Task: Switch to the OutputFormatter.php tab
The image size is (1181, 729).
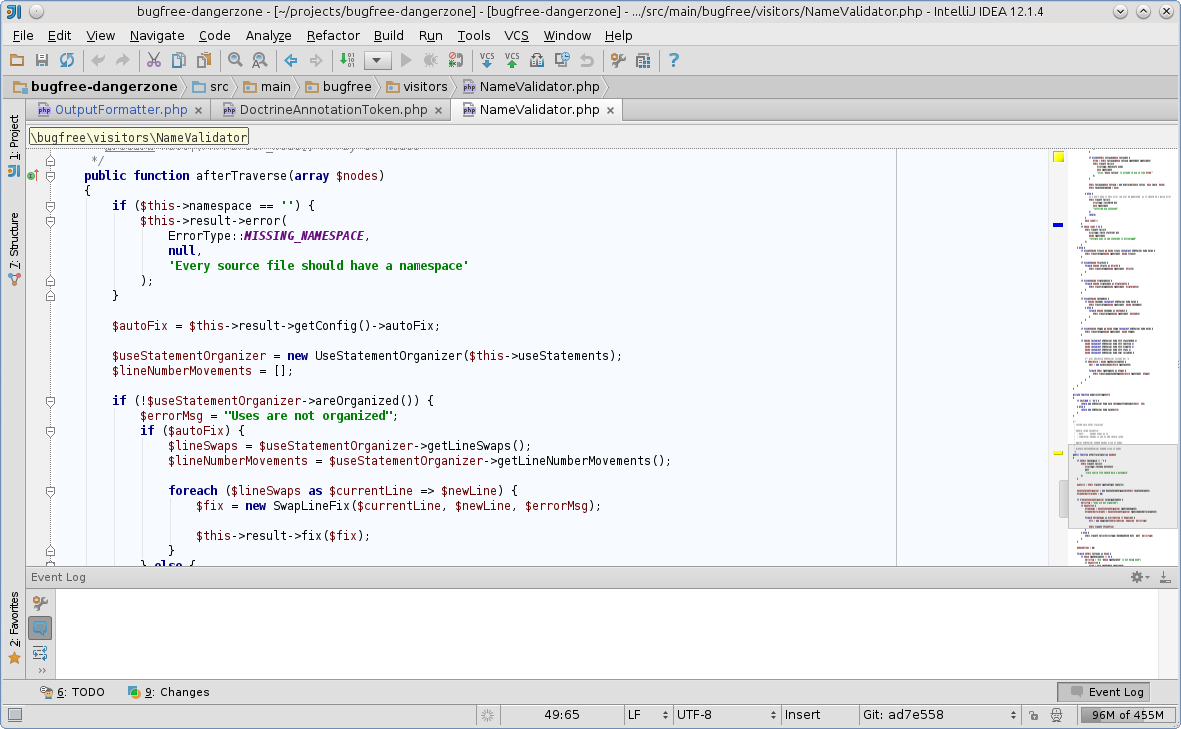Action: point(120,110)
